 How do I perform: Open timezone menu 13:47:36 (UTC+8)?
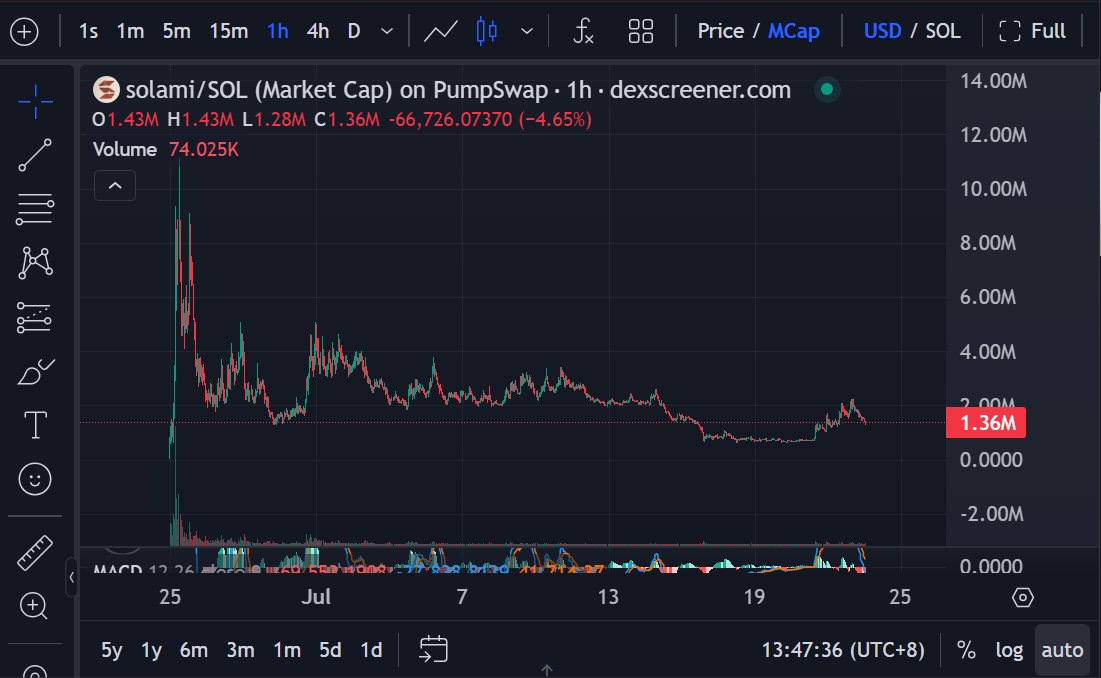[843, 650]
